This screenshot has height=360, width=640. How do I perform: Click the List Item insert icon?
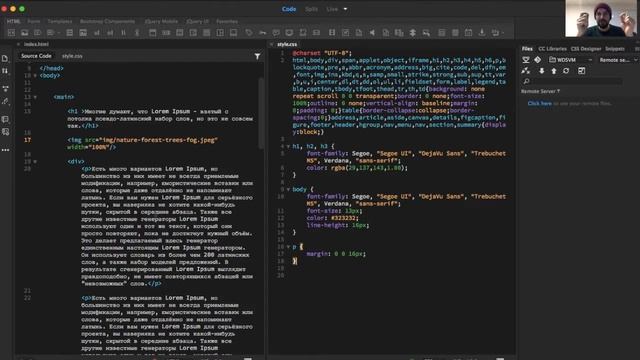click(x=123, y=33)
